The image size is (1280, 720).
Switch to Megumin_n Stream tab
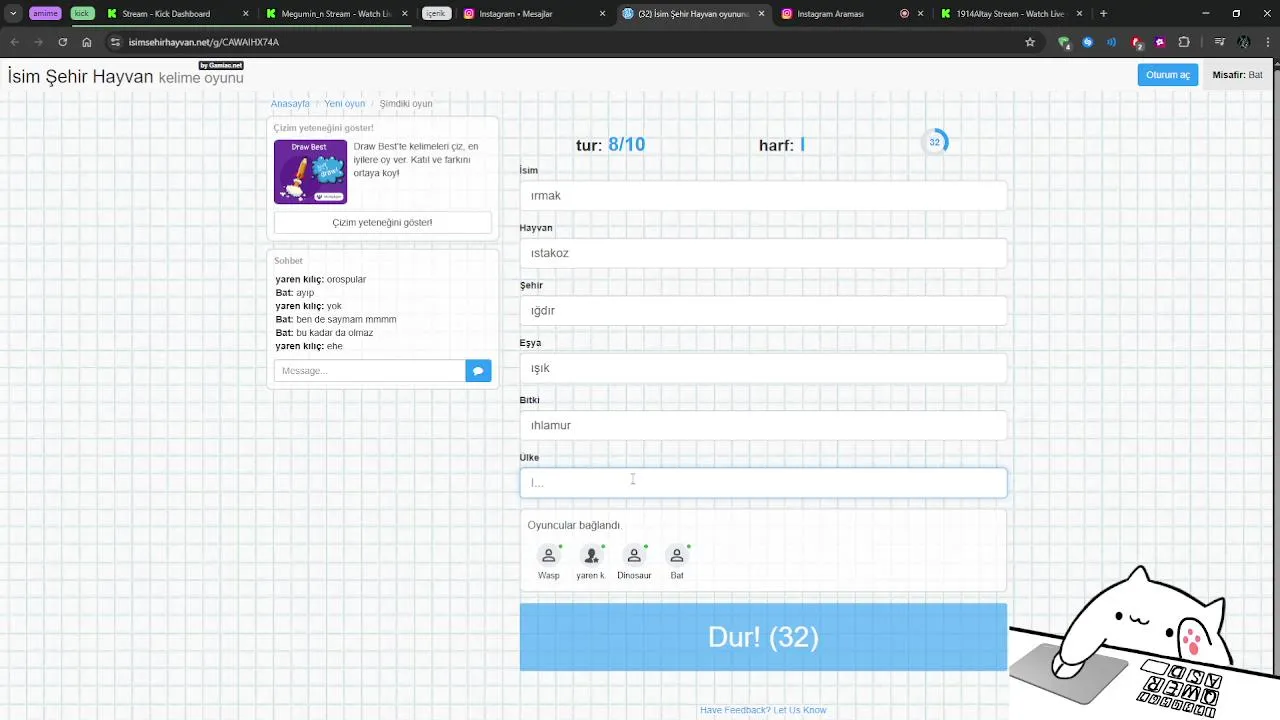coord(335,14)
